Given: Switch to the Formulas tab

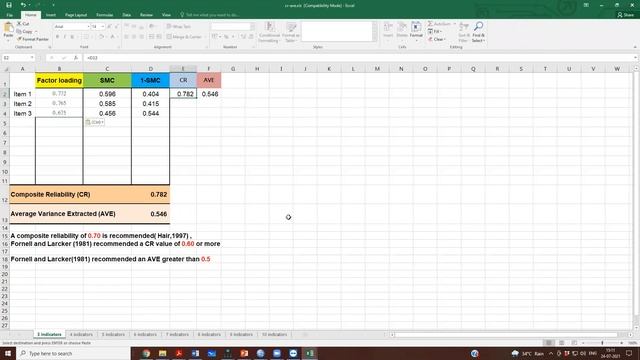Looking at the screenshot, I should click(104, 15).
